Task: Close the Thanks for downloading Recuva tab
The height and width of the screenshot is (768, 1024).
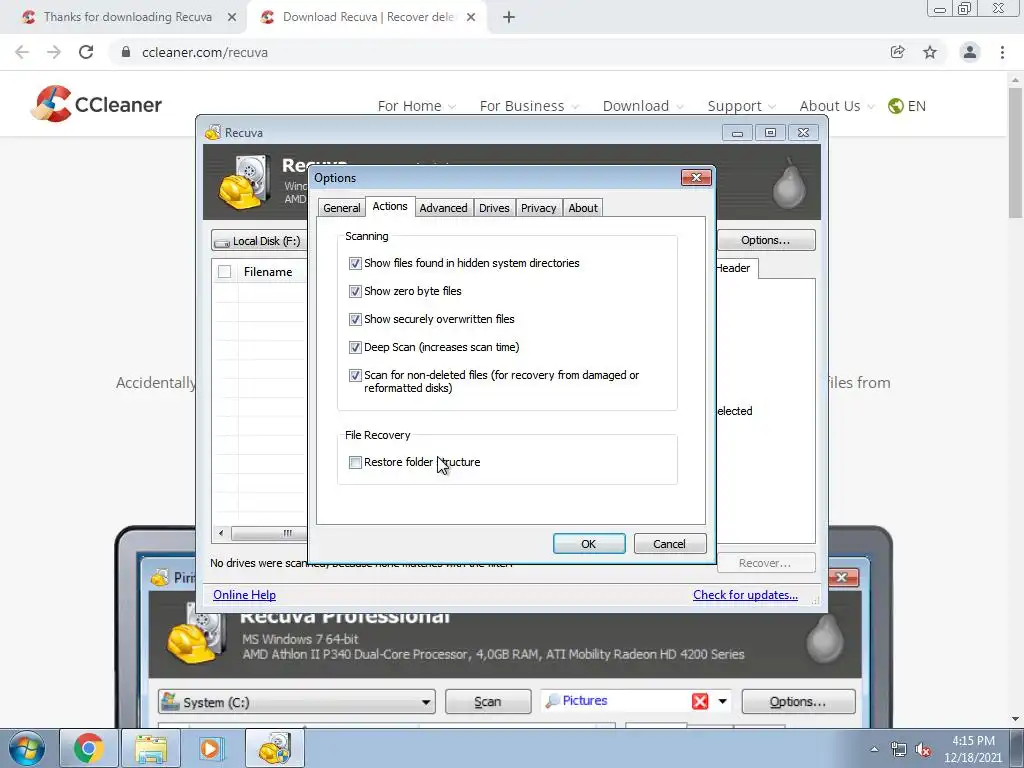Action: pyautogui.click(x=232, y=17)
